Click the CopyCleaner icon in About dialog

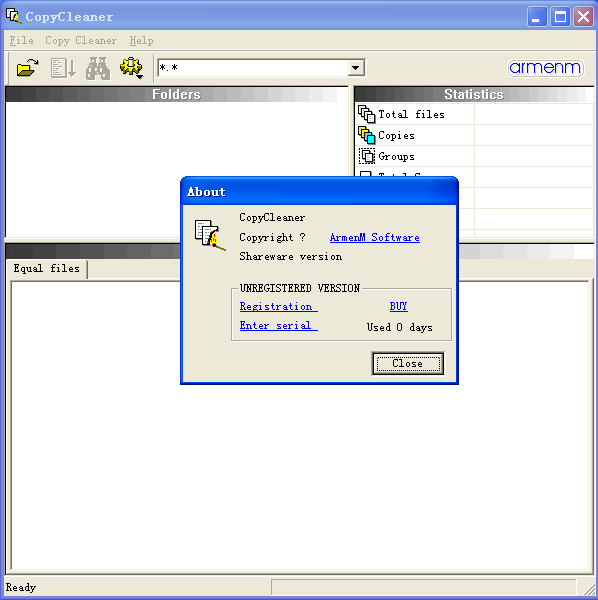coord(210,235)
